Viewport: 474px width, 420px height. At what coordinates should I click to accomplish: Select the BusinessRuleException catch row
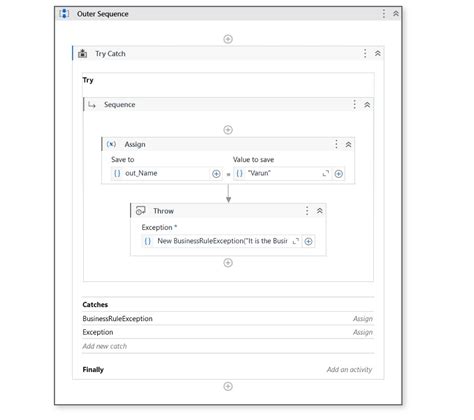[228, 319]
